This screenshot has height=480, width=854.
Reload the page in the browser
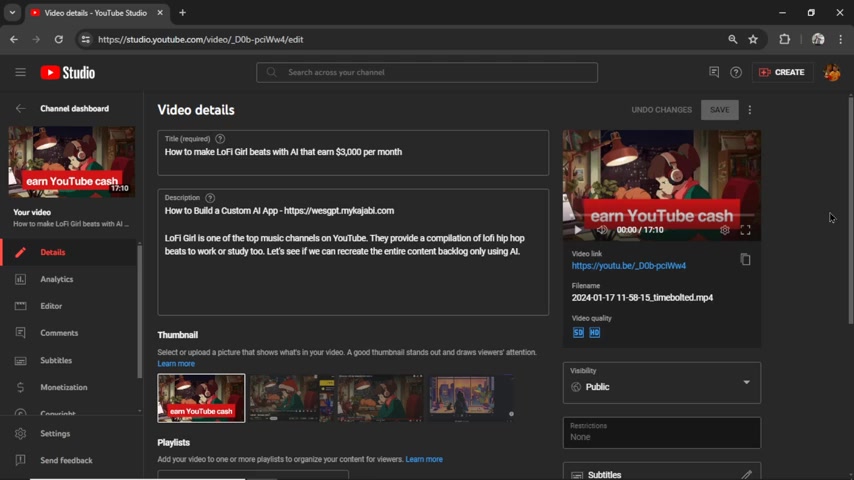tap(59, 39)
